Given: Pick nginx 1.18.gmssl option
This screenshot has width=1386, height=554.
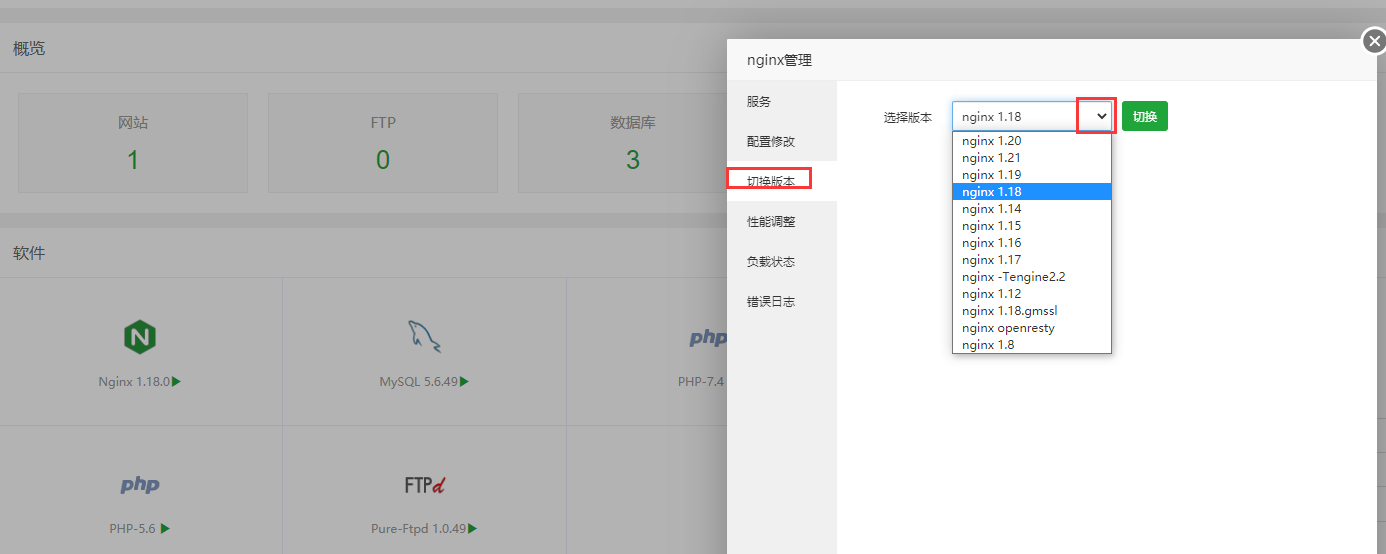Looking at the screenshot, I should click(1032, 311).
